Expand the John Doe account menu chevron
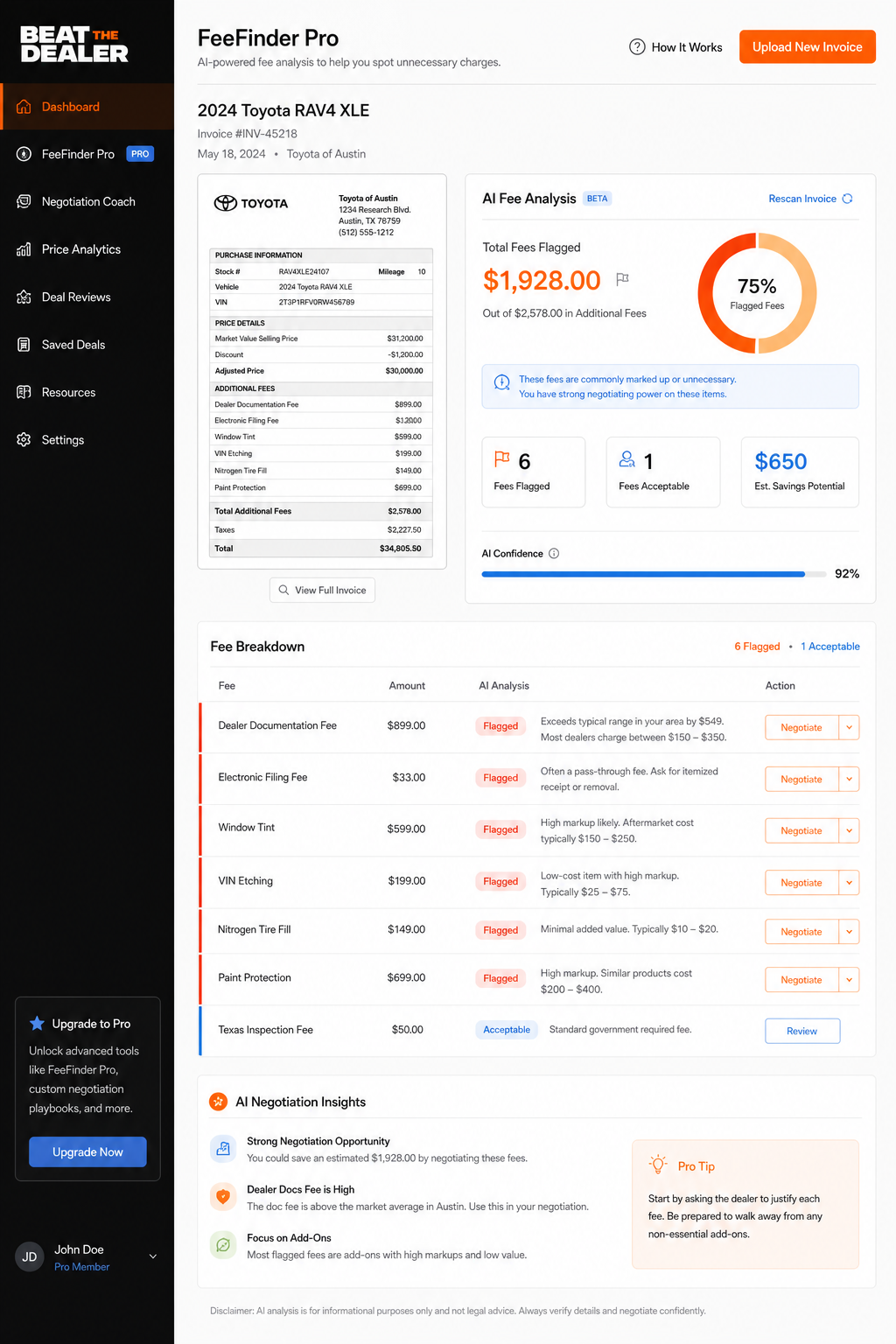Viewport: 896px width, 1344px height. [x=153, y=1256]
